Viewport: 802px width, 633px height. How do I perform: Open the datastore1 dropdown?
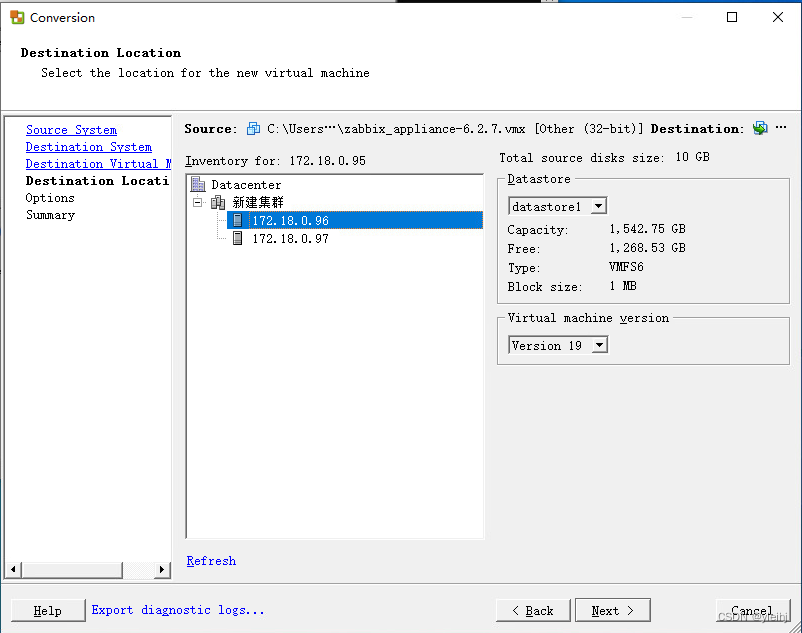598,206
